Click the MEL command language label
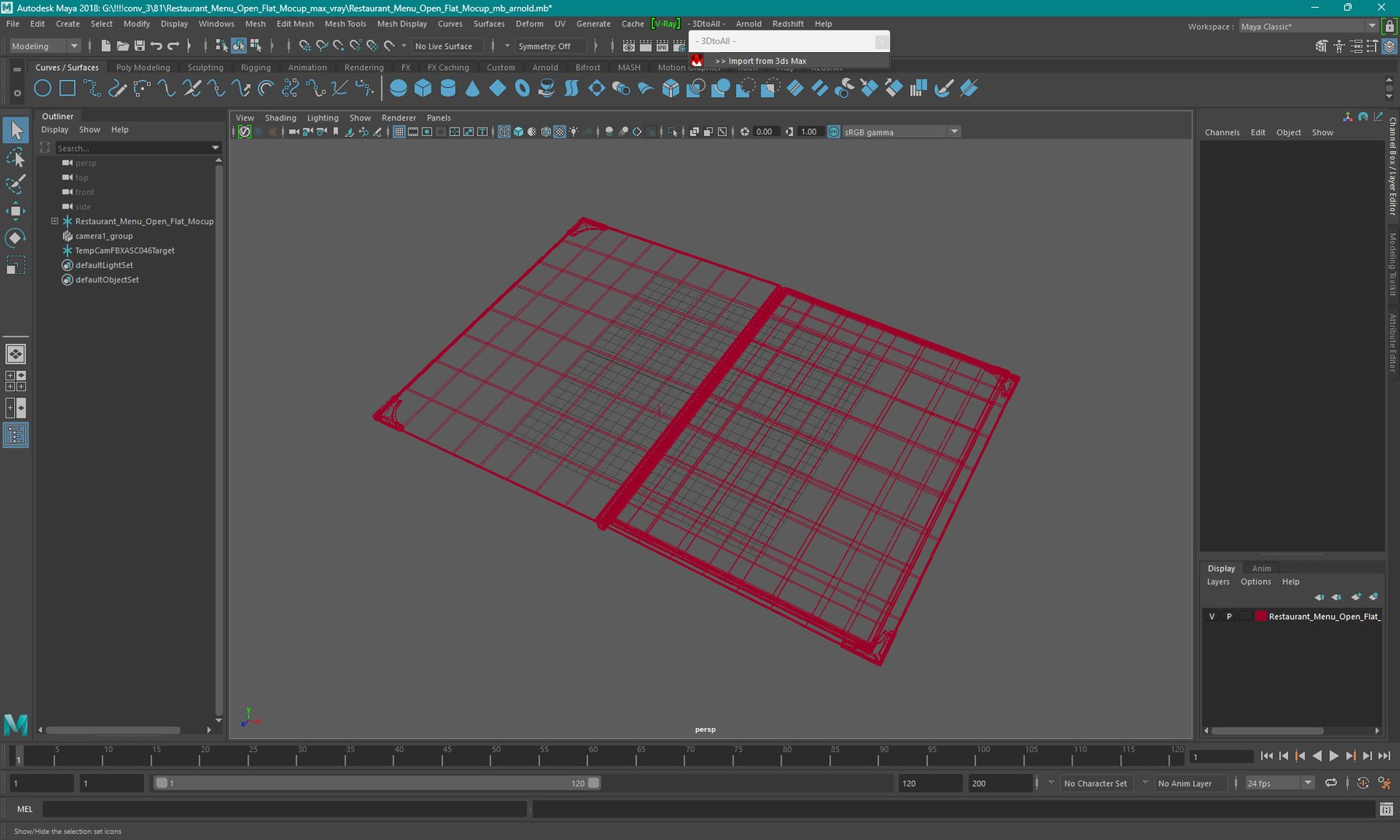 pos(25,810)
